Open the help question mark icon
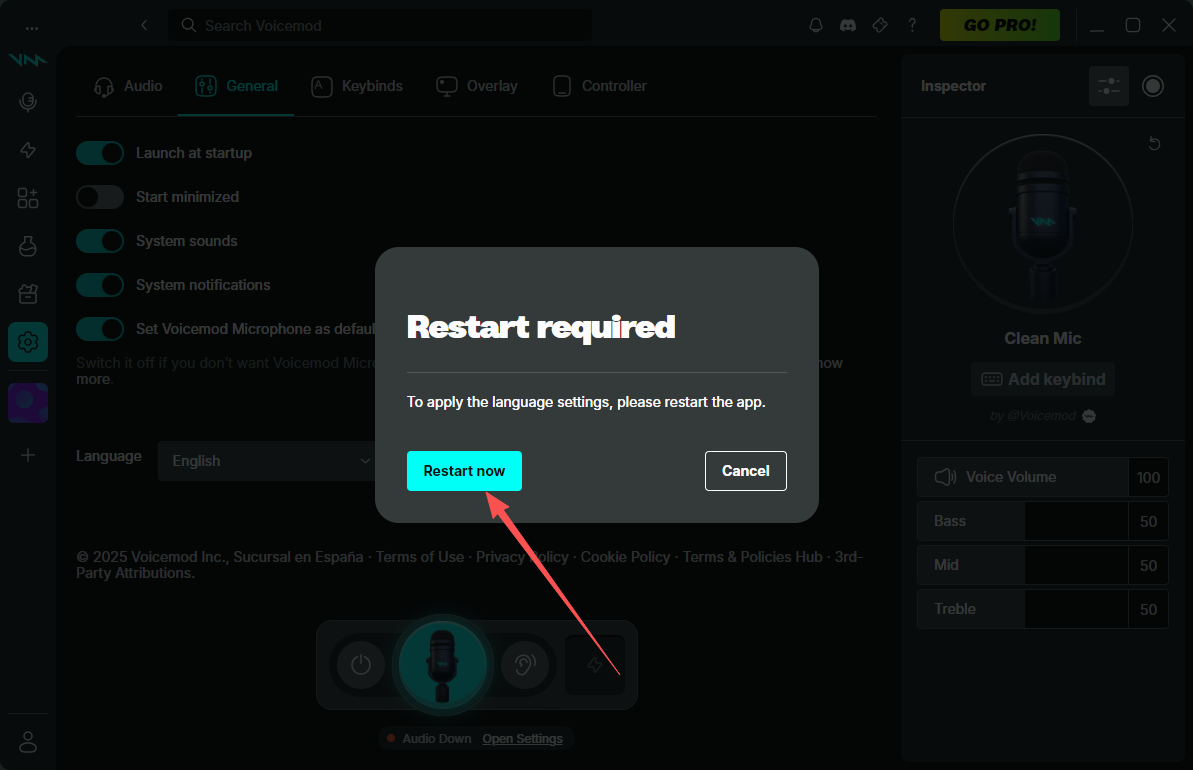The image size is (1193, 770). tap(911, 25)
